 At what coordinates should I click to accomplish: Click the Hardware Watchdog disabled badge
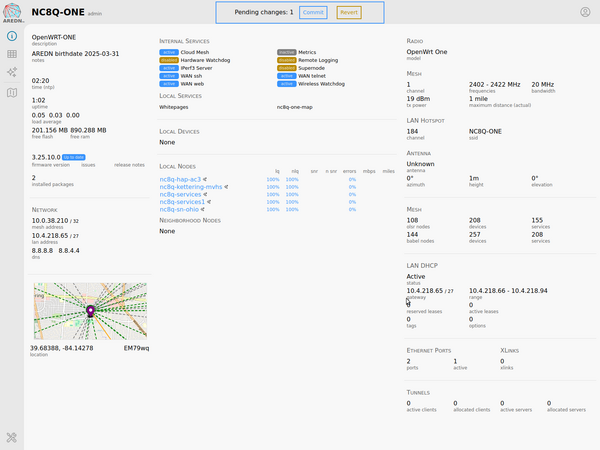point(169,59)
